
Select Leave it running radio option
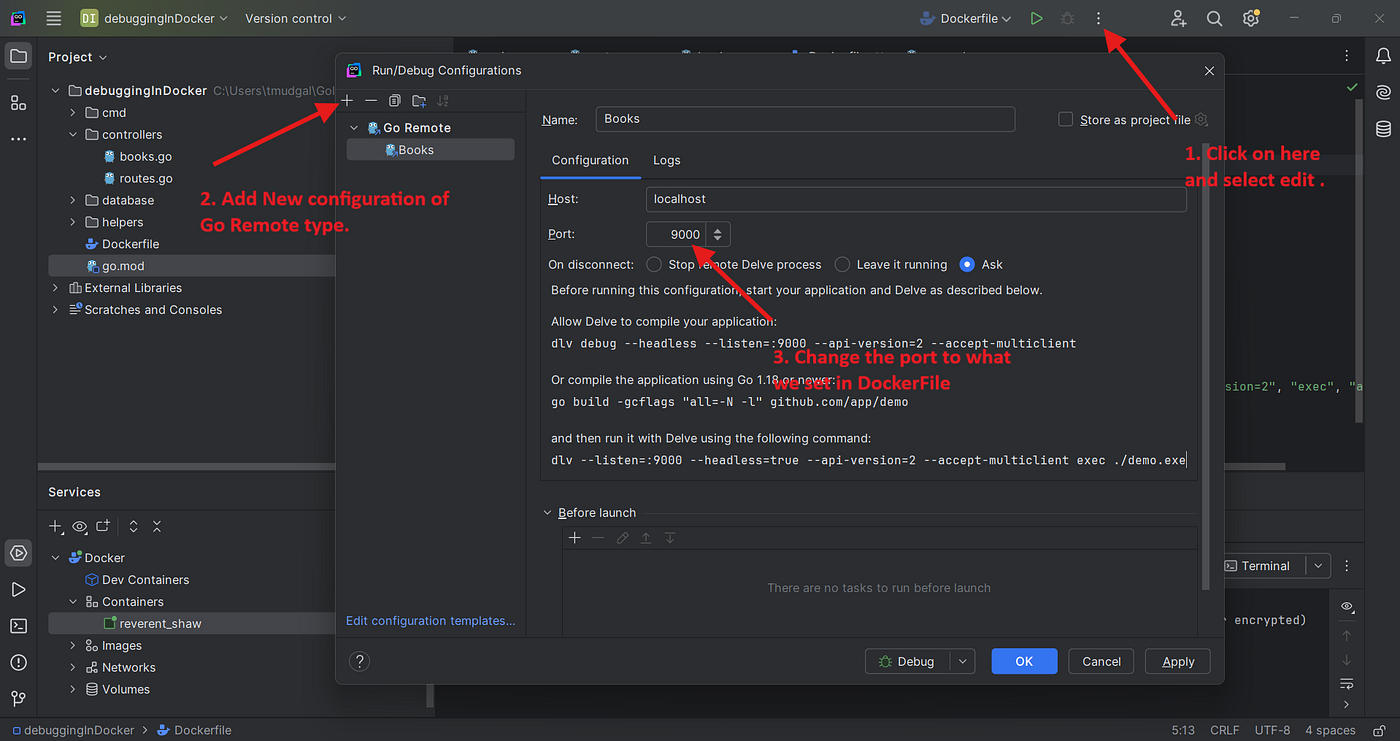(842, 264)
